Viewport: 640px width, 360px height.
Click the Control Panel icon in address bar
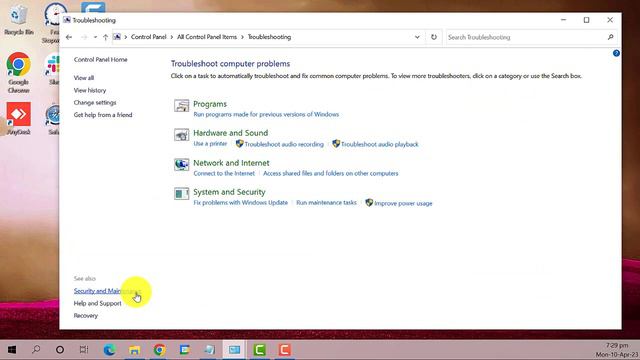(x=117, y=37)
